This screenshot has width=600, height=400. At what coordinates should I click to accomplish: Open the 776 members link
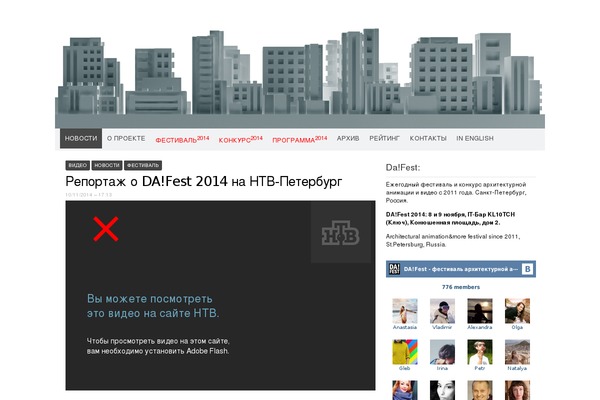tap(461, 287)
